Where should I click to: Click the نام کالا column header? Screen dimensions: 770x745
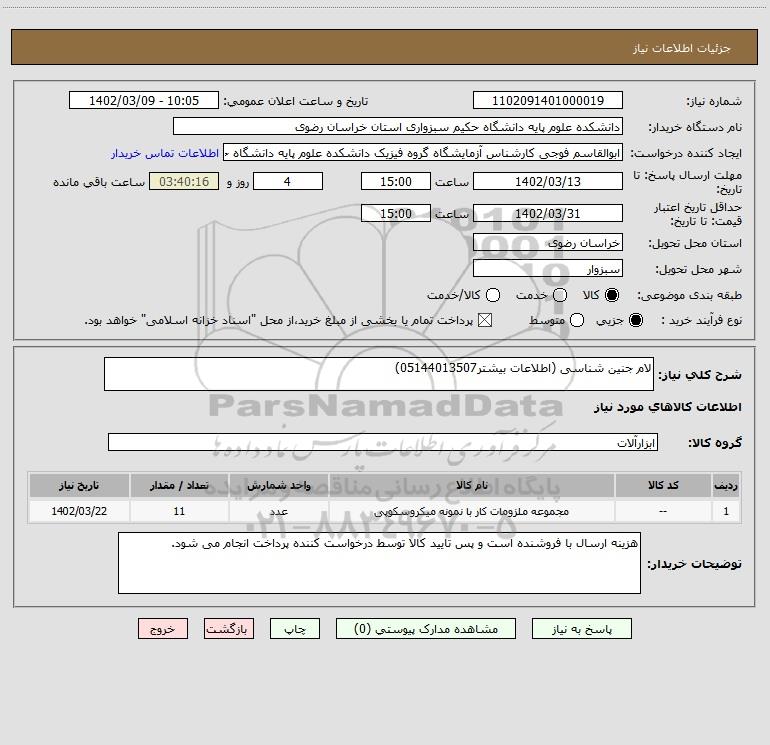pos(472,485)
